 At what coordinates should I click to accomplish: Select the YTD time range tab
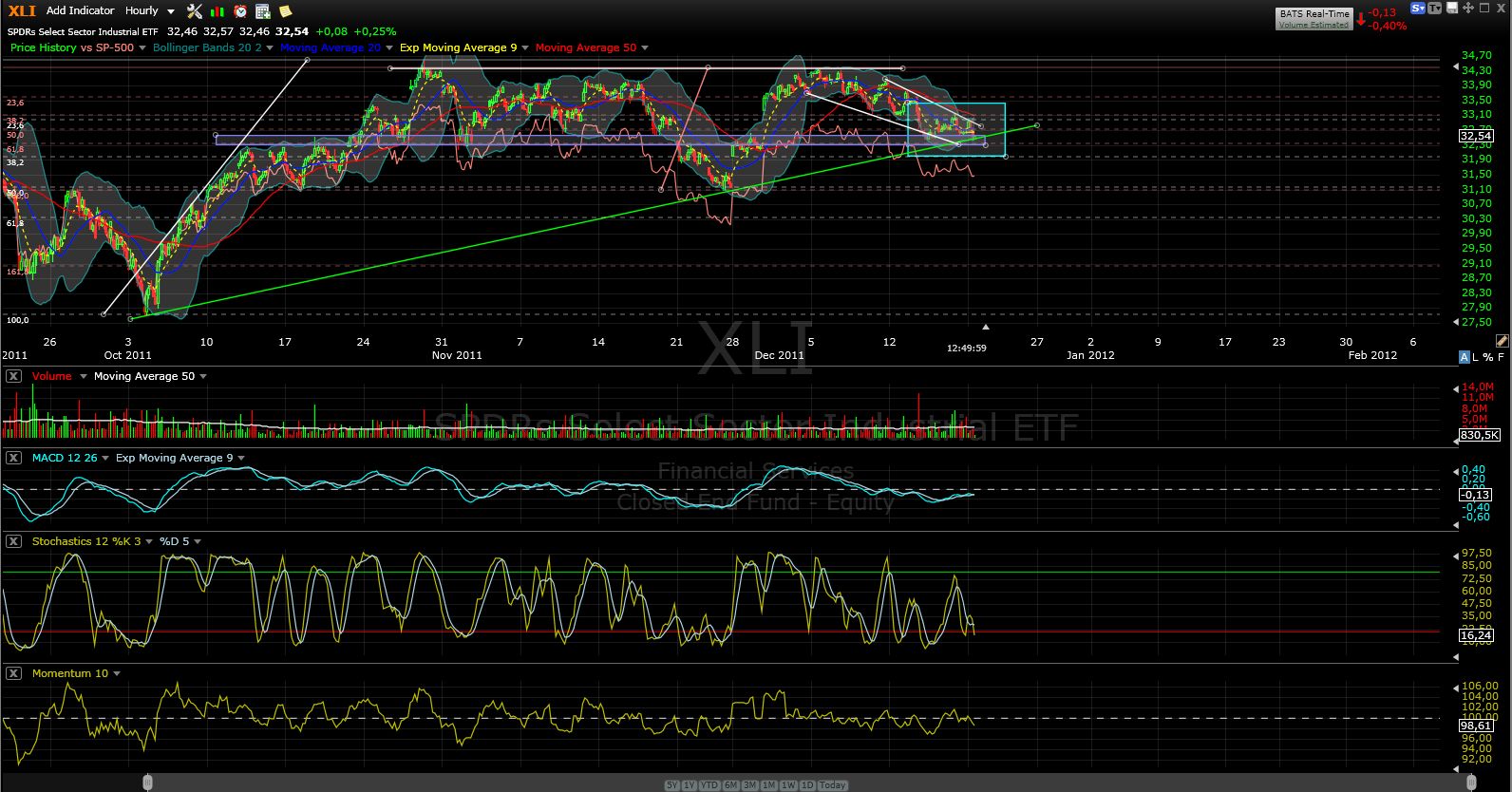[709, 785]
